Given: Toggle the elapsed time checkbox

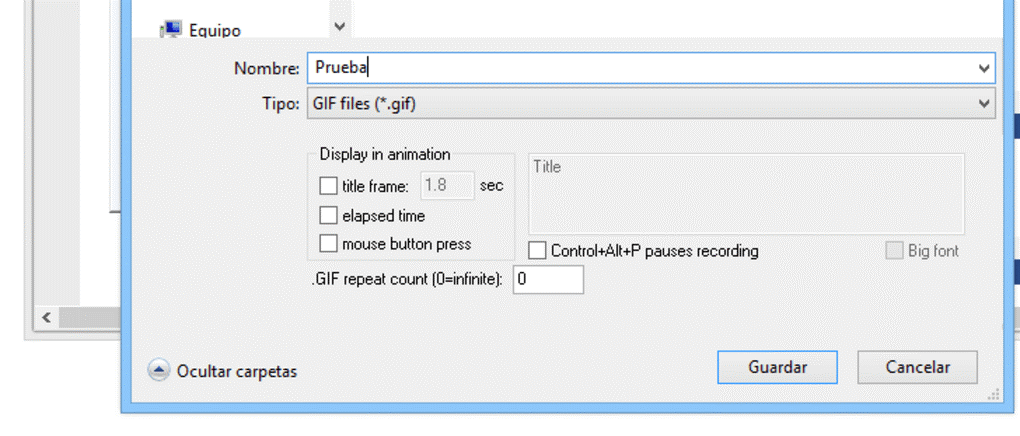Looking at the screenshot, I should [328, 215].
